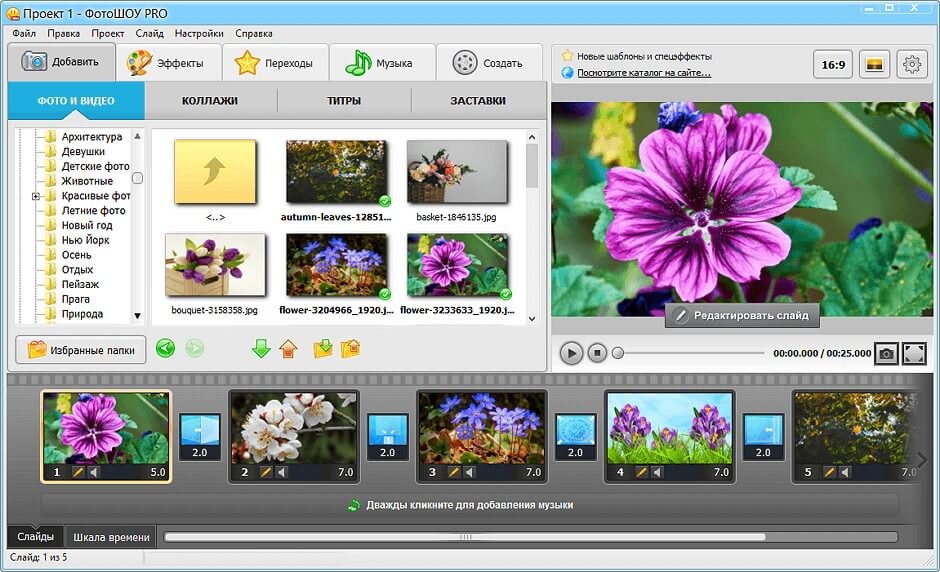This screenshot has height=572, width=940.
Task: Switch to the Шкала времени view
Action: (111, 537)
